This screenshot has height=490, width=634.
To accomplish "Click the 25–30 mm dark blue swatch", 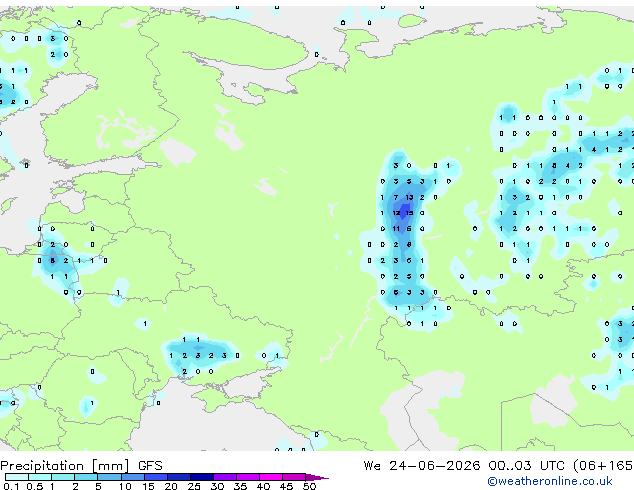I will [202, 477].
